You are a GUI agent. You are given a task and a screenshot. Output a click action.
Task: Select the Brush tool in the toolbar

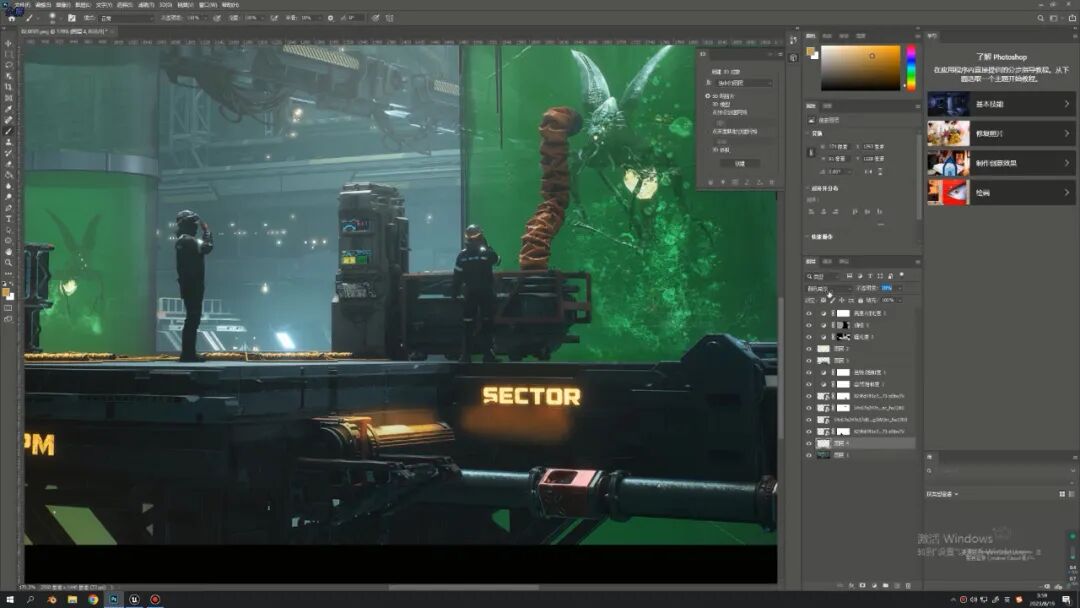pyautogui.click(x=8, y=131)
